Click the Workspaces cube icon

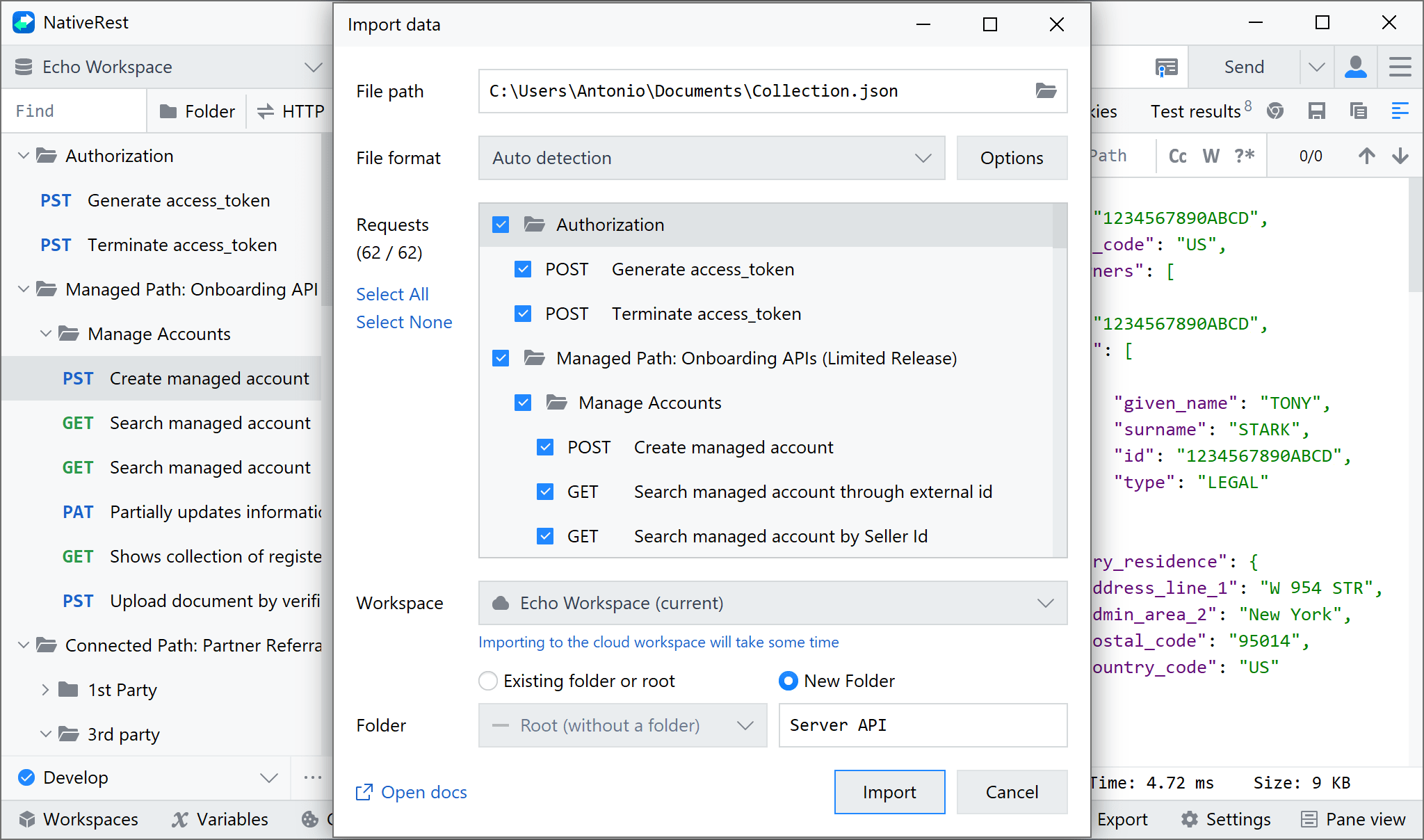(x=26, y=819)
